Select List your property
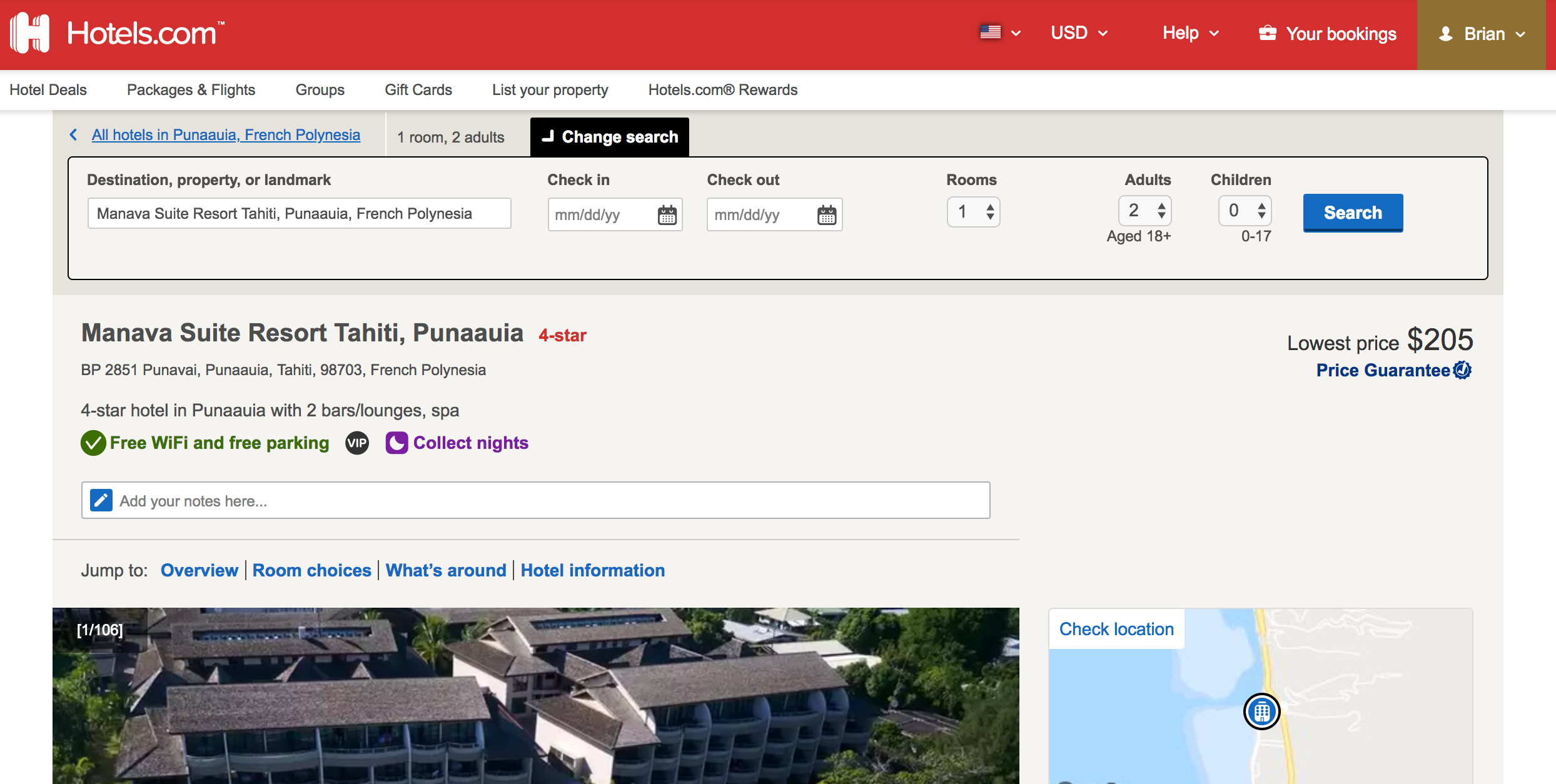 550,90
